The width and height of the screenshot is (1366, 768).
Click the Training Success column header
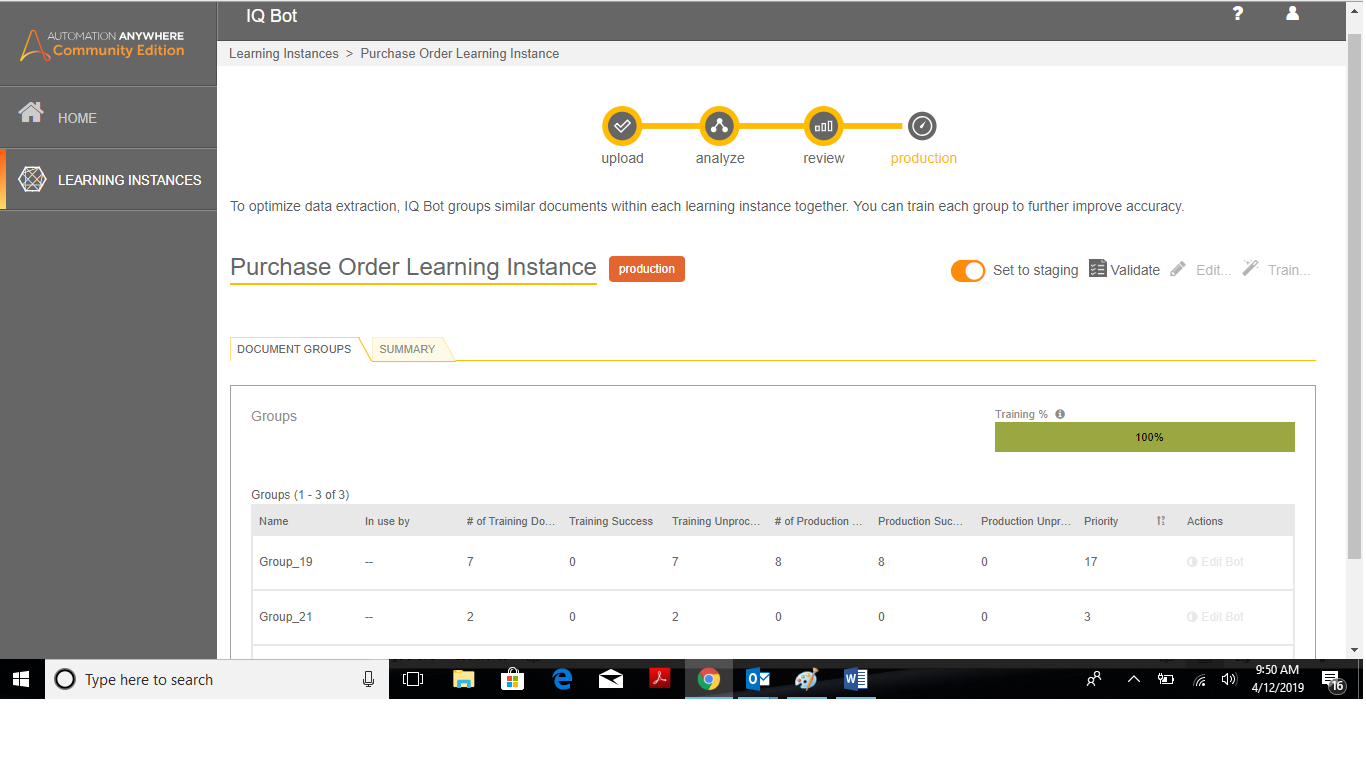coord(611,521)
